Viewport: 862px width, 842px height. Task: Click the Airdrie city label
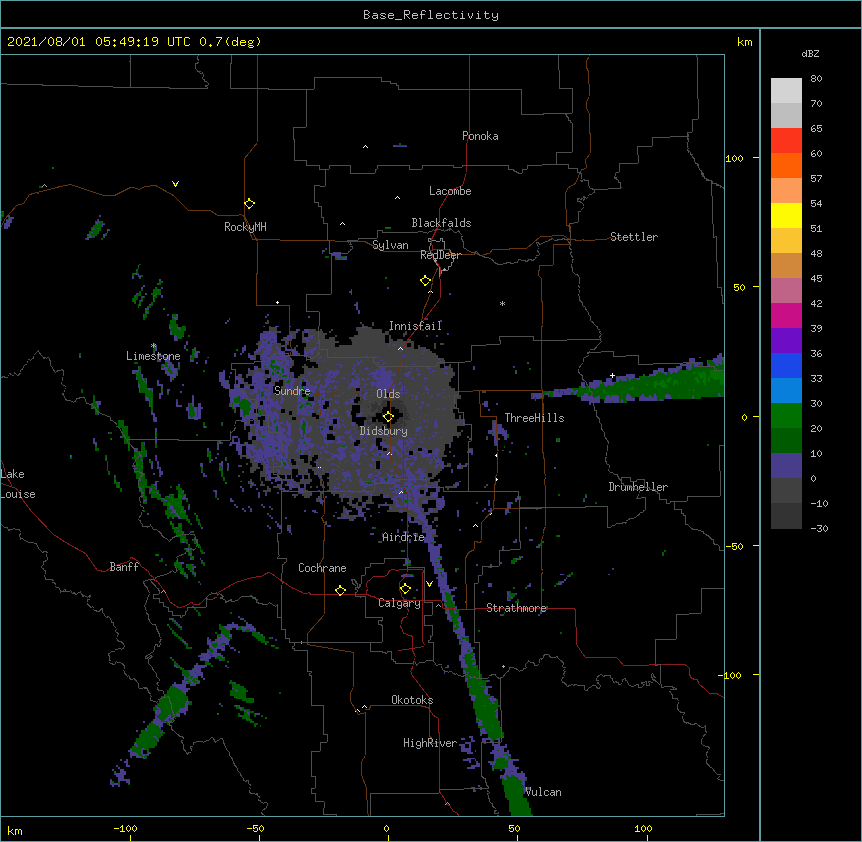coord(404,537)
